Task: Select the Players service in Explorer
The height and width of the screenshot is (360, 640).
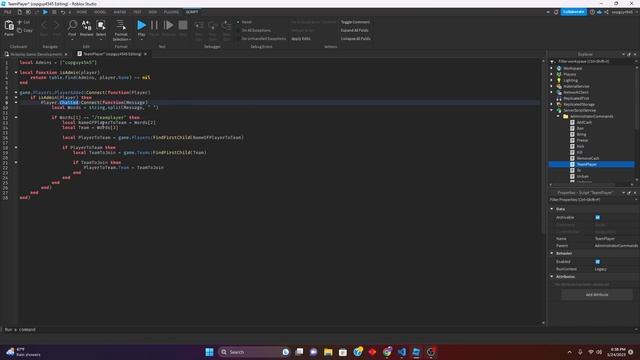Action: [570, 74]
